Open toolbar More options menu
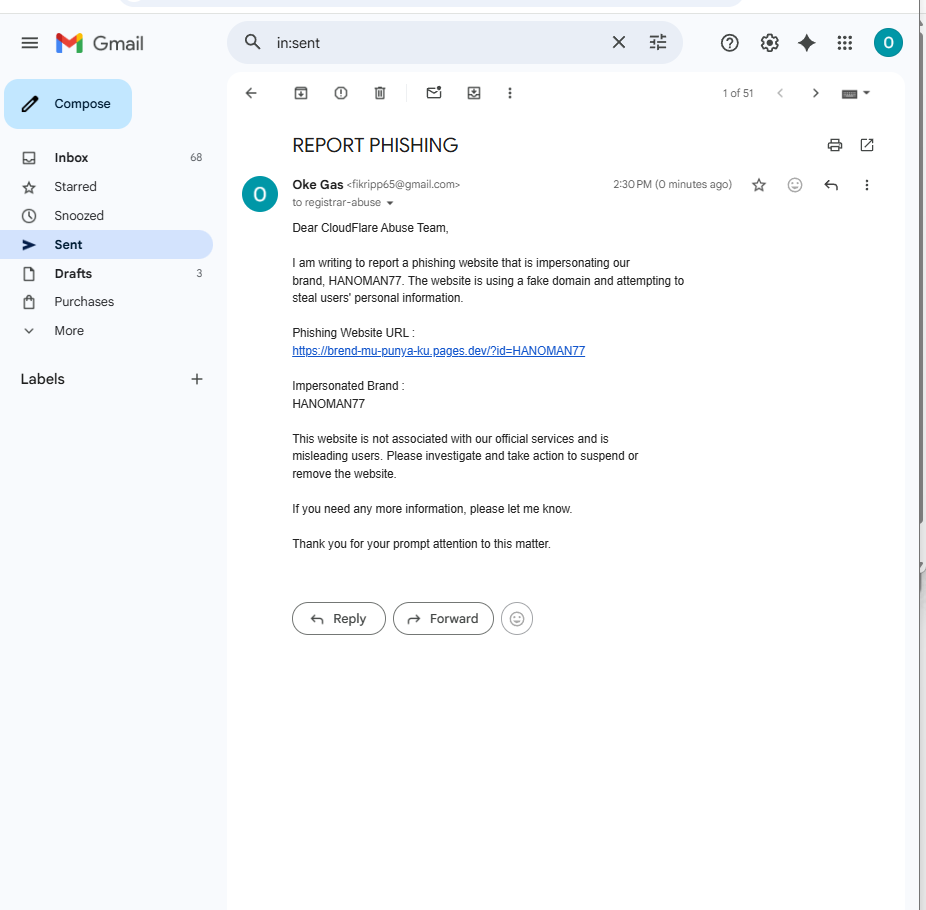Image resolution: width=926 pixels, height=910 pixels. pos(510,93)
